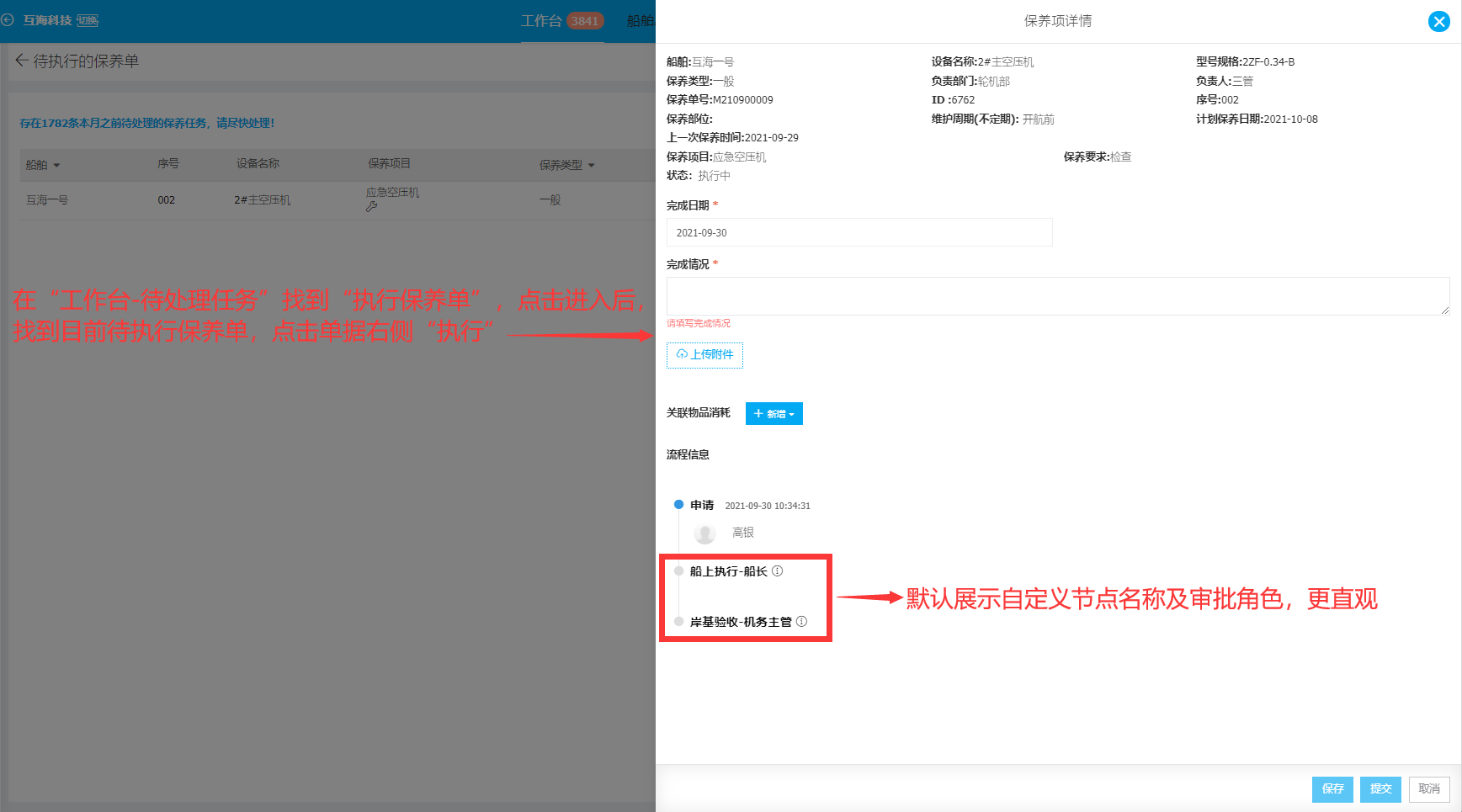1462x812 pixels.
Task: Click the circular back icon beside 互海科技
Action: 8,20
